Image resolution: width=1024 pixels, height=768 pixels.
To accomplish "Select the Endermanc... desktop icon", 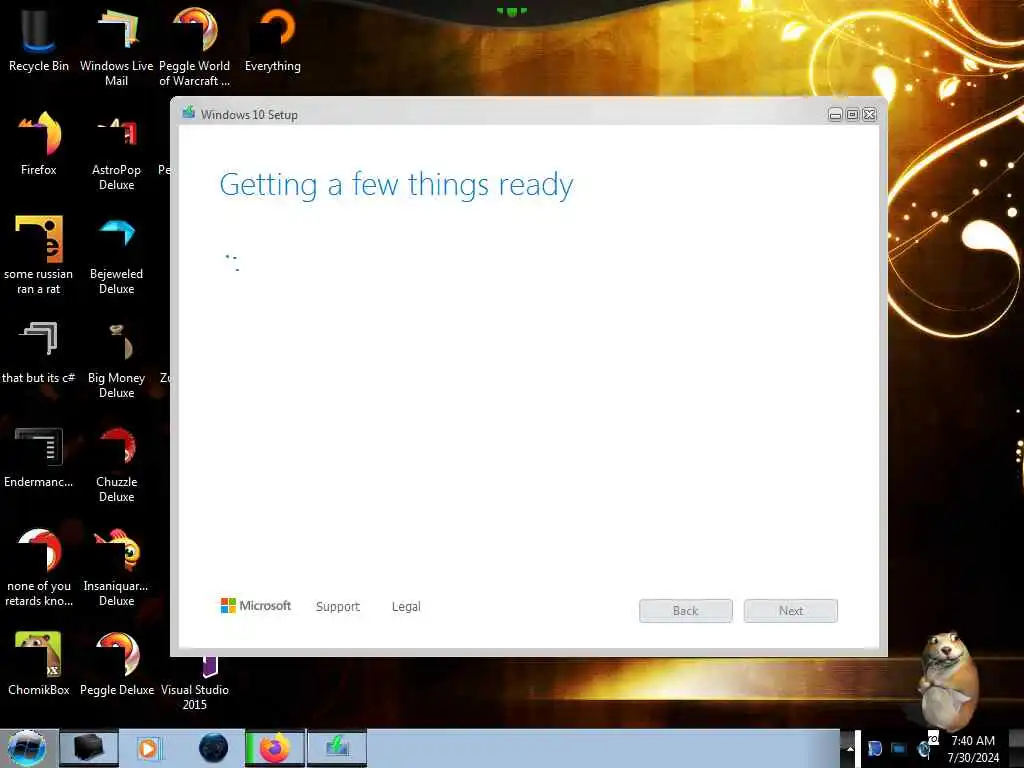I will (x=39, y=456).
